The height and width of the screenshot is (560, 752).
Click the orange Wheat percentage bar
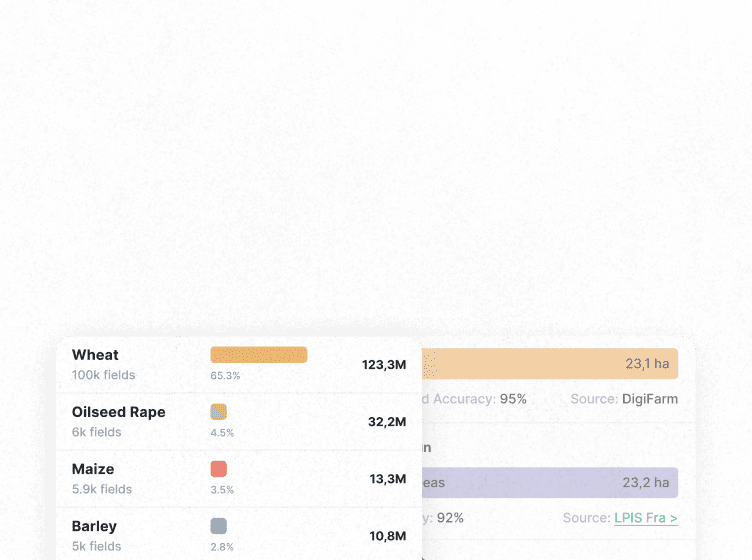[258, 355]
